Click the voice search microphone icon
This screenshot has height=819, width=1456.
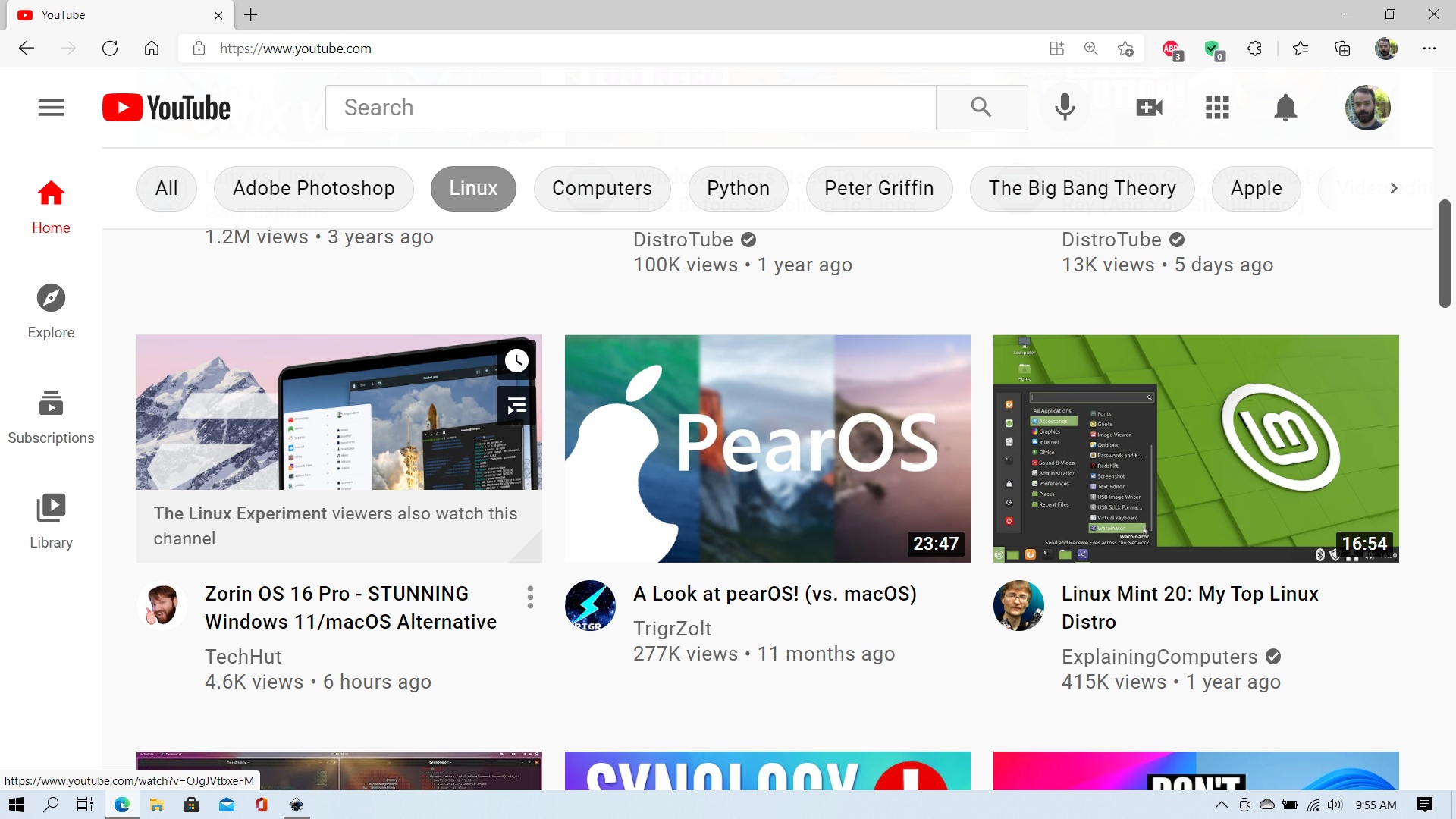point(1065,108)
